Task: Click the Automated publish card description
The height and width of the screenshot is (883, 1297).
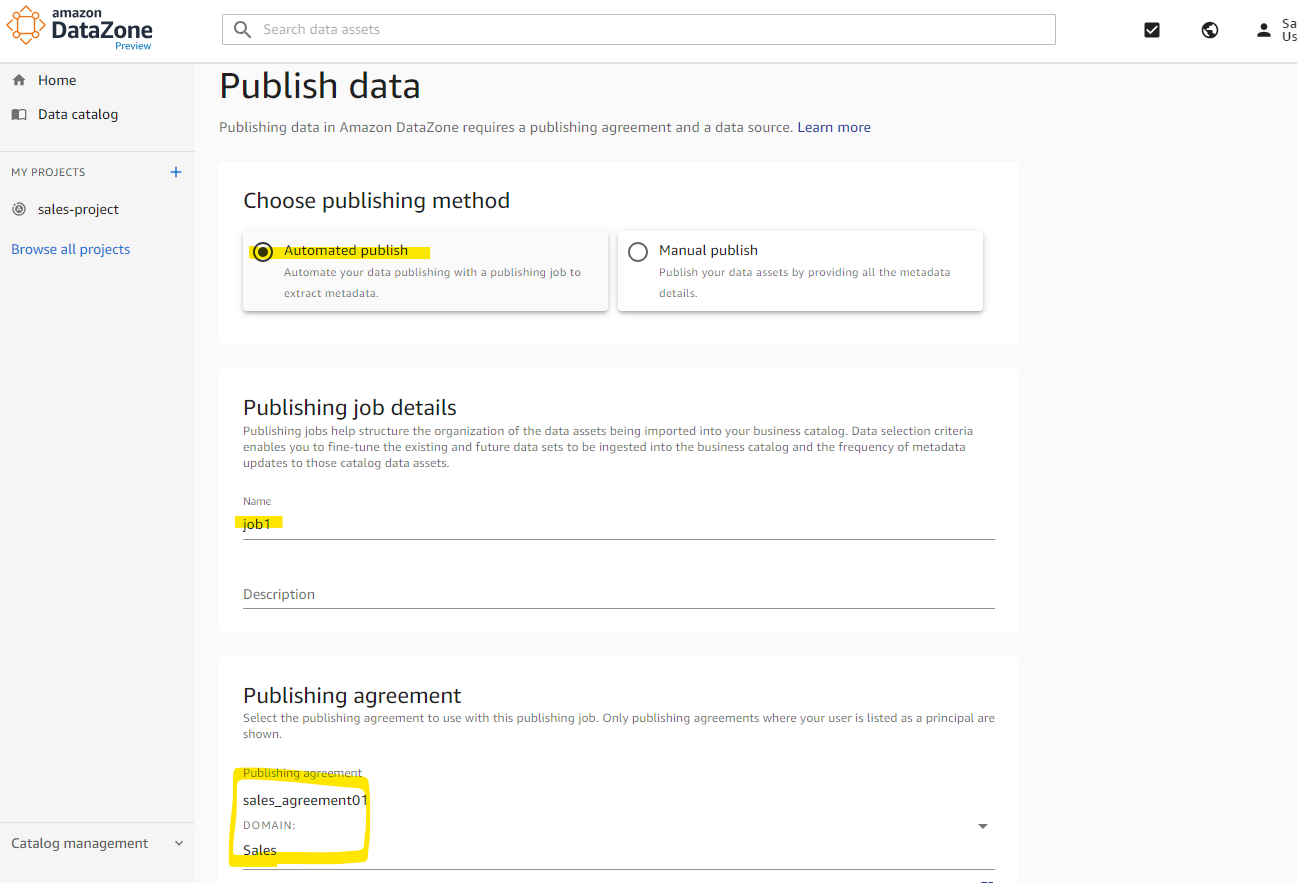Action: click(x=432, y=283)
